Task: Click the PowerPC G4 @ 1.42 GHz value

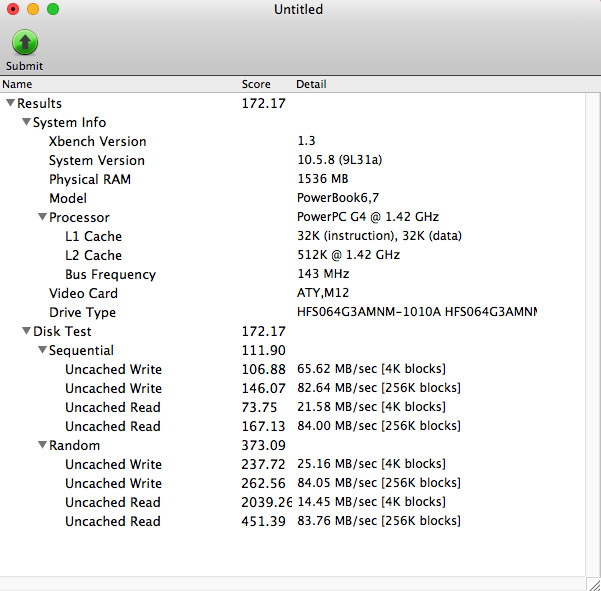Action: (x=368, y=217)
